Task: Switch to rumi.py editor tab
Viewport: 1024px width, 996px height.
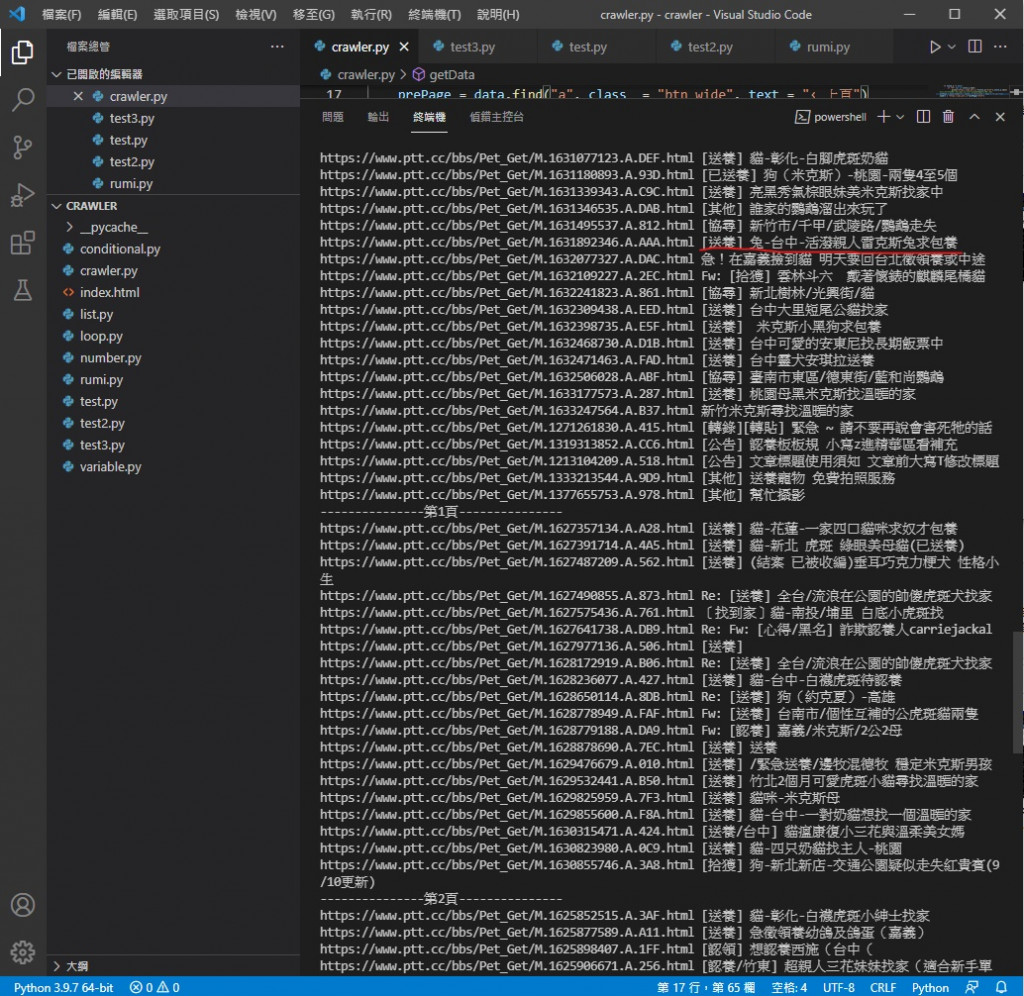Action: (827, 47)
